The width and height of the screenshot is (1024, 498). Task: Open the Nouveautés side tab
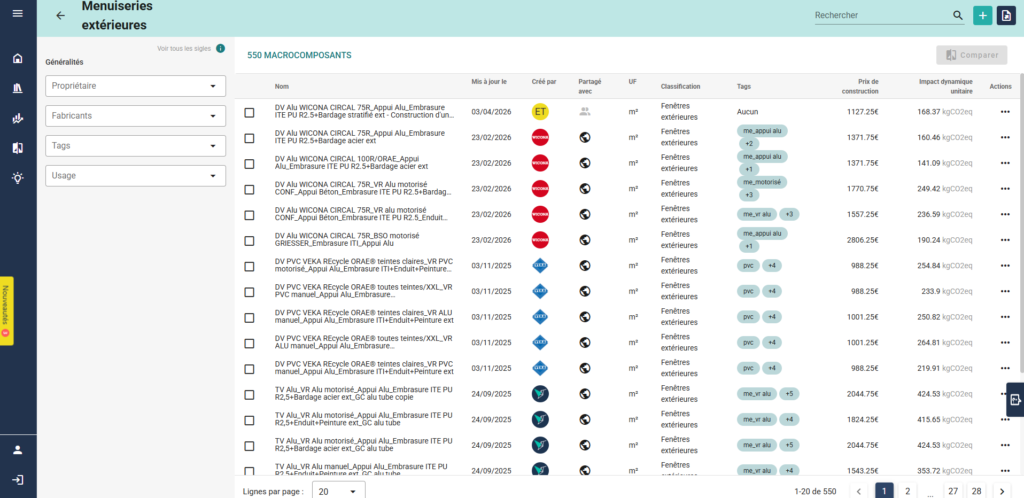tap(6, 311)
